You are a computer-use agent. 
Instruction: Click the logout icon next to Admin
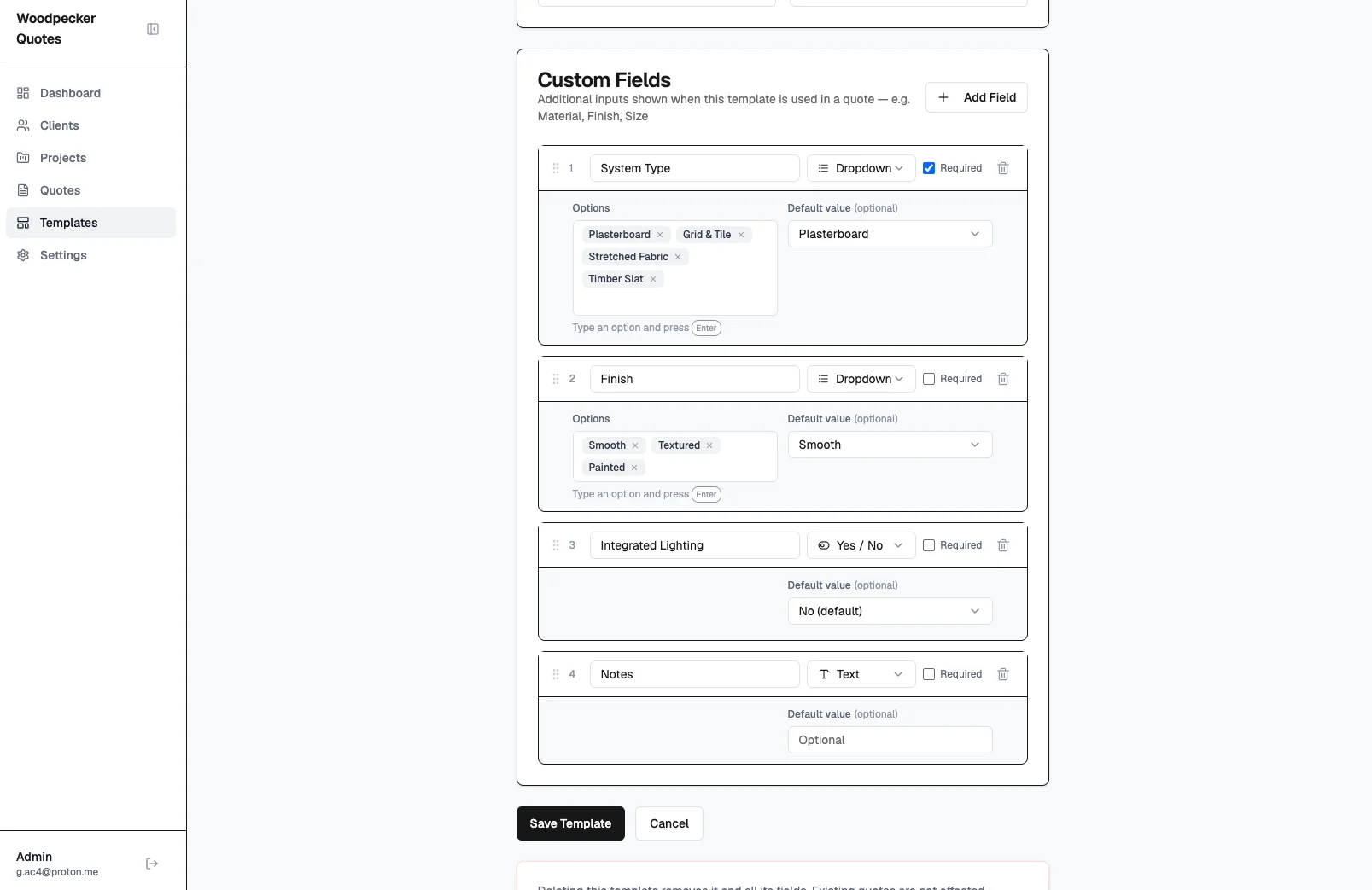point(152,864)
